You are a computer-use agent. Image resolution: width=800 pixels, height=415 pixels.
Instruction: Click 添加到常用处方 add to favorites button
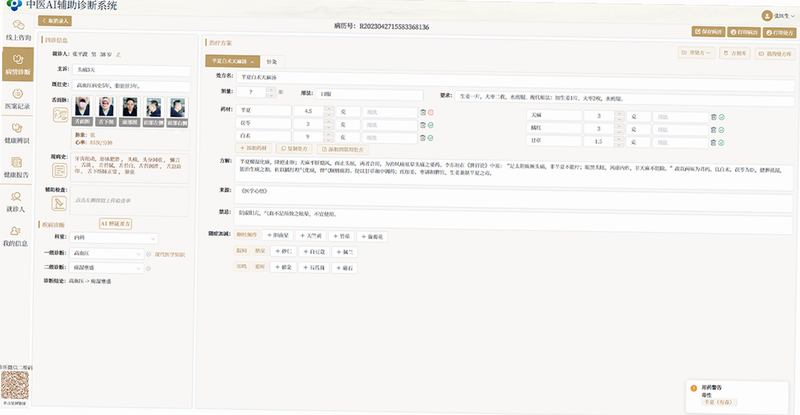point(343,150)
